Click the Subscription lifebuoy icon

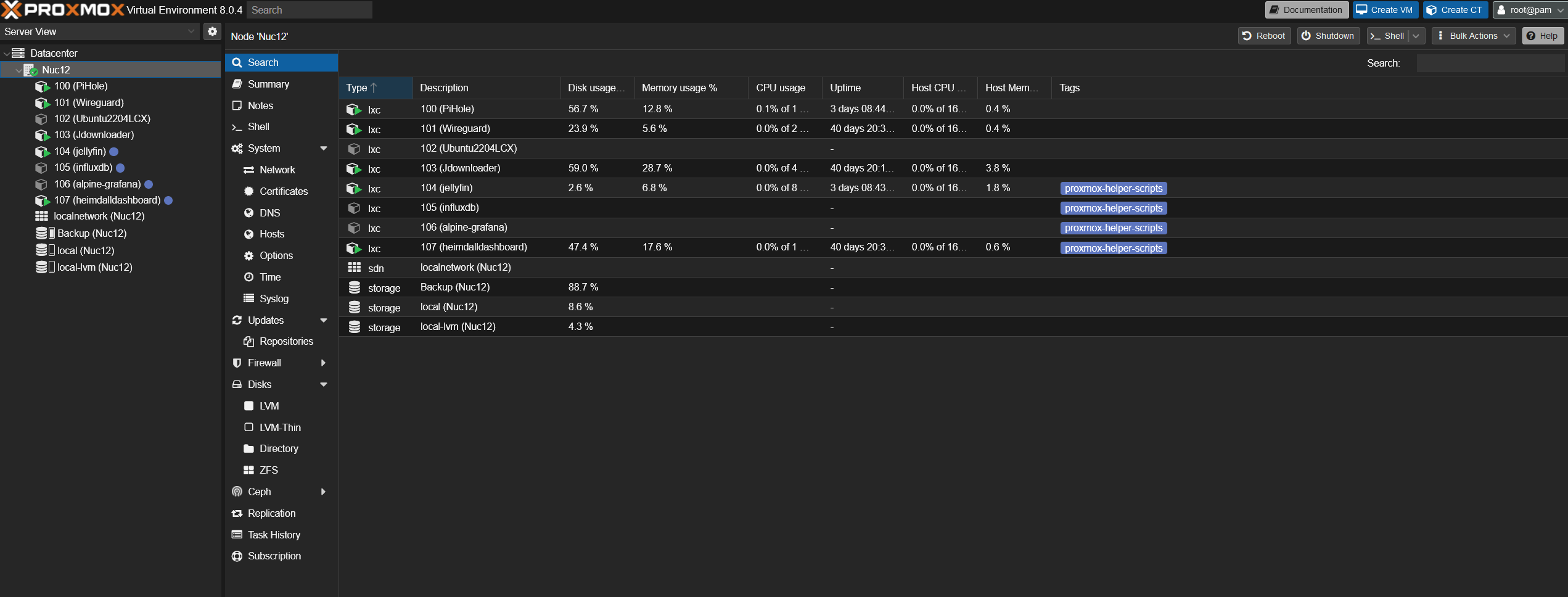[x=237, y=556]
